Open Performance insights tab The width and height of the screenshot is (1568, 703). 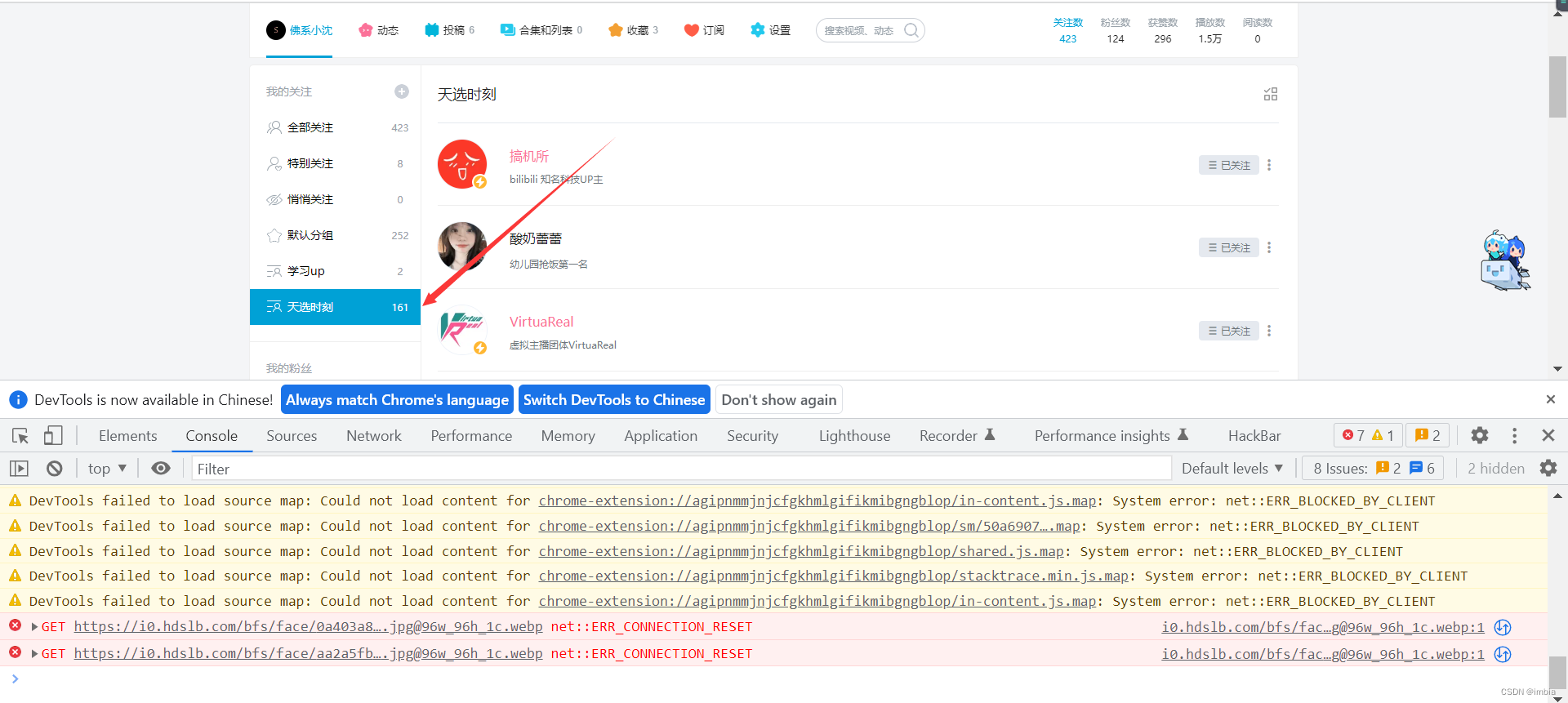[1111, 436]
